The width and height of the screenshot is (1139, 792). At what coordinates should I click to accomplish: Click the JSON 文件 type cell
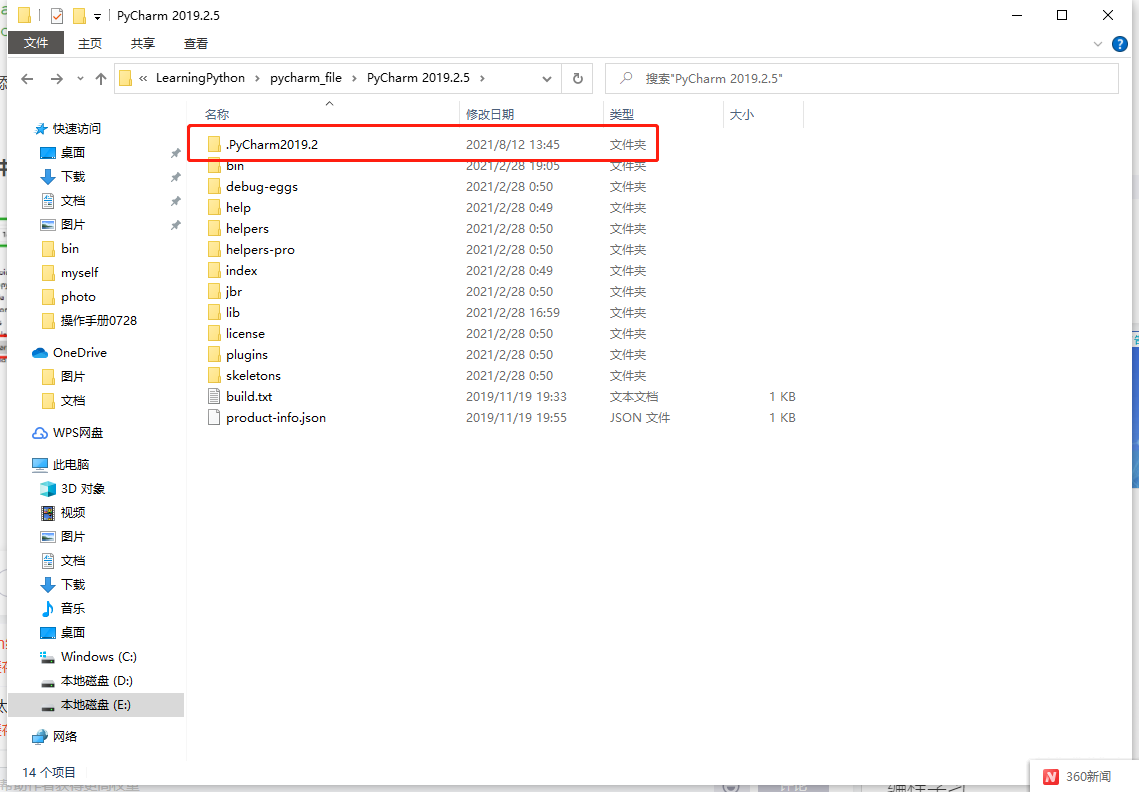(x=639, y=418)
